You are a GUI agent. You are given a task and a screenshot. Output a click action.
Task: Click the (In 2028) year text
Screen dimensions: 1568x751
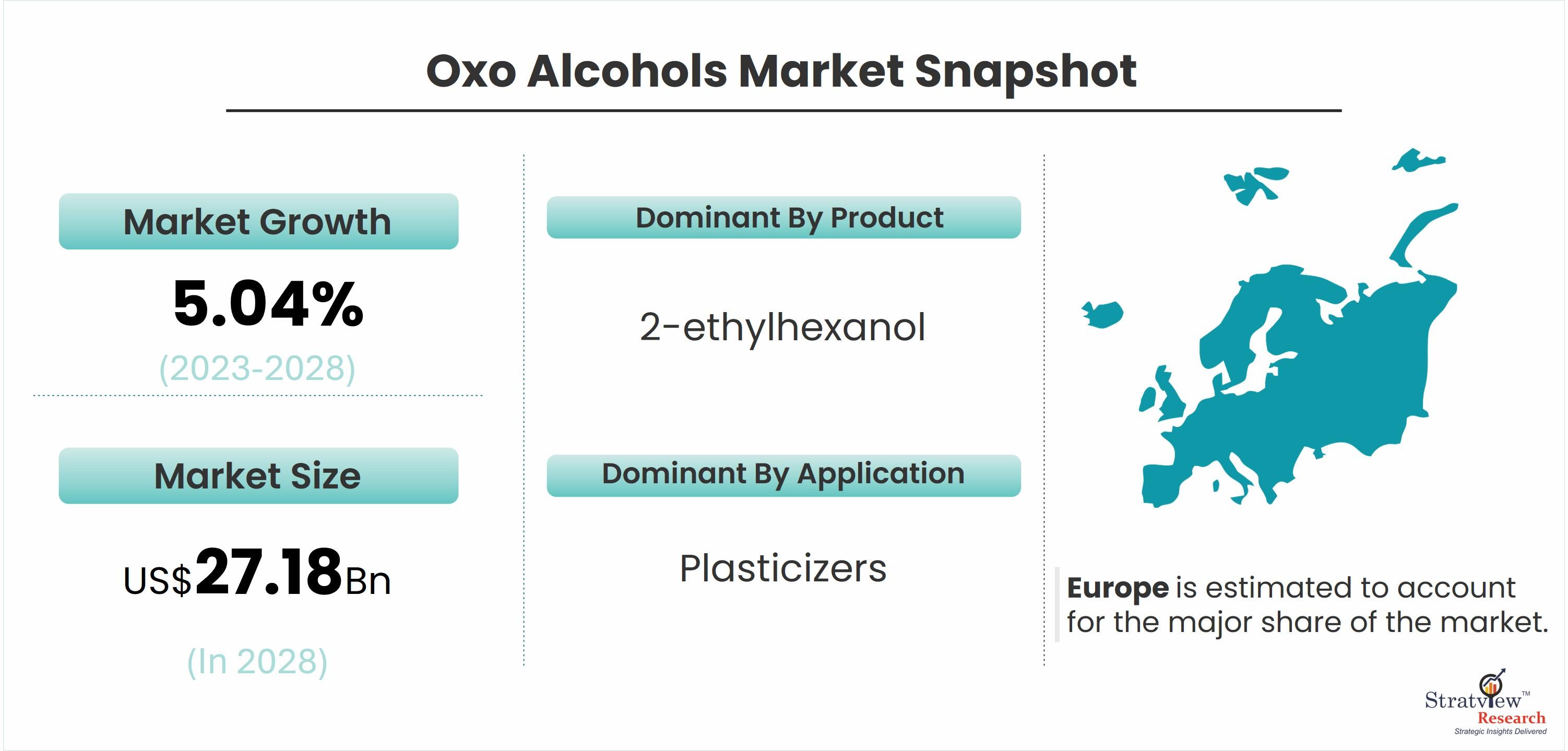(x=257, y=662)
